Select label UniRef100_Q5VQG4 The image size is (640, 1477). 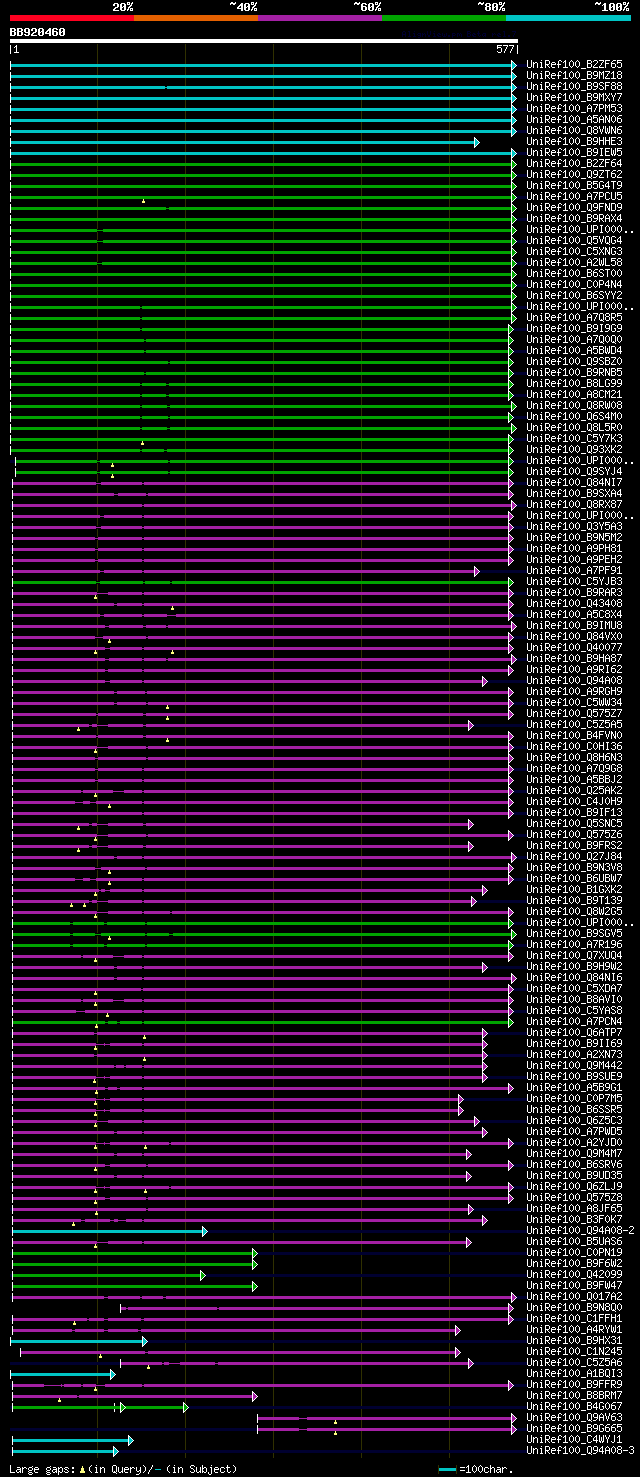tap(574, 241)
